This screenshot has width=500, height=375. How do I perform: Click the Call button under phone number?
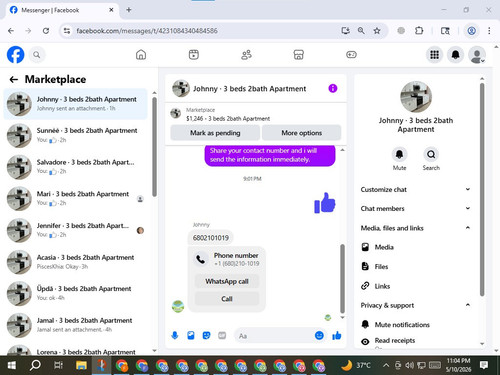227,299
